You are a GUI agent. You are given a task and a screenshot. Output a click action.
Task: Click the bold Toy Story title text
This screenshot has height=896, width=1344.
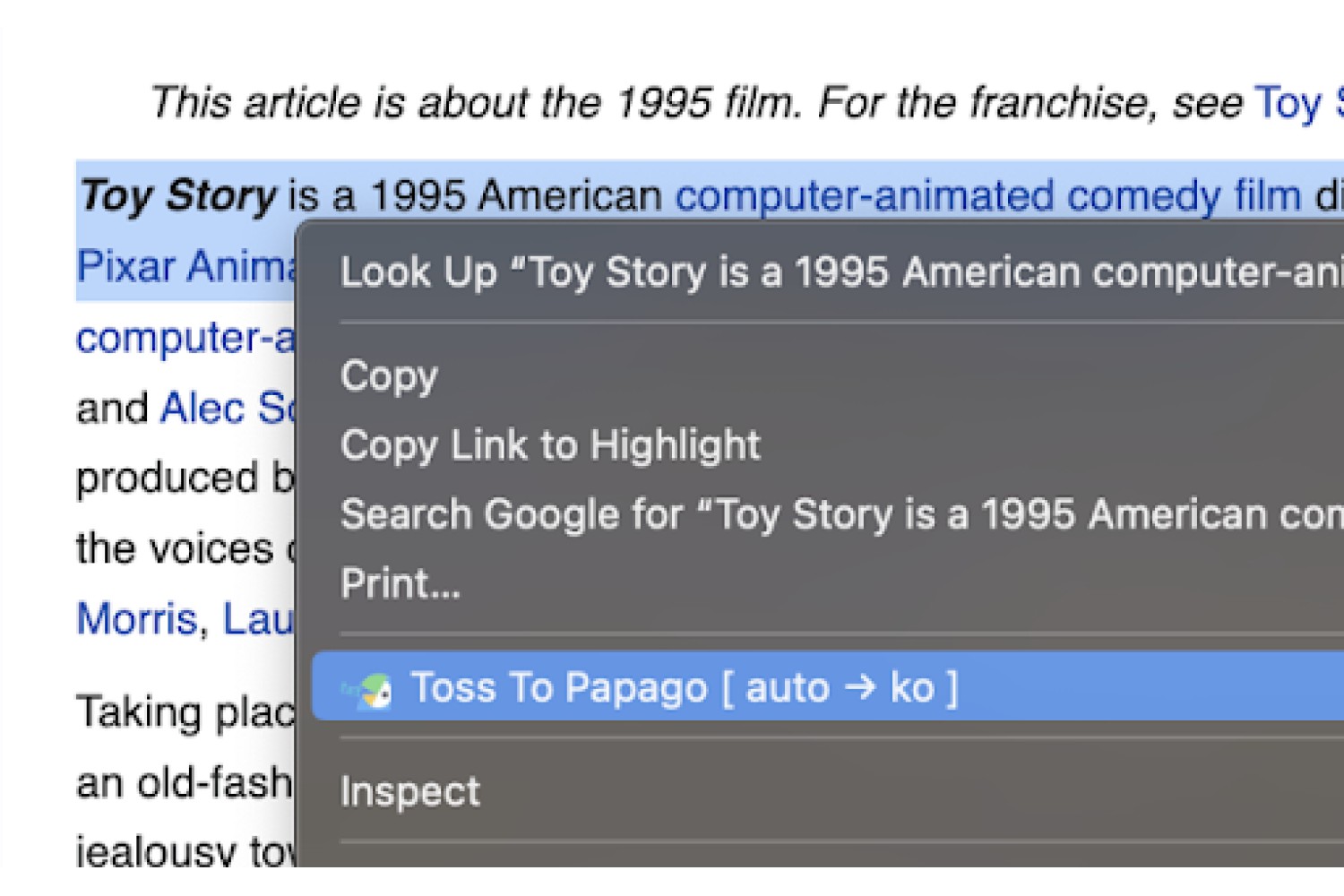pos(177,195)
